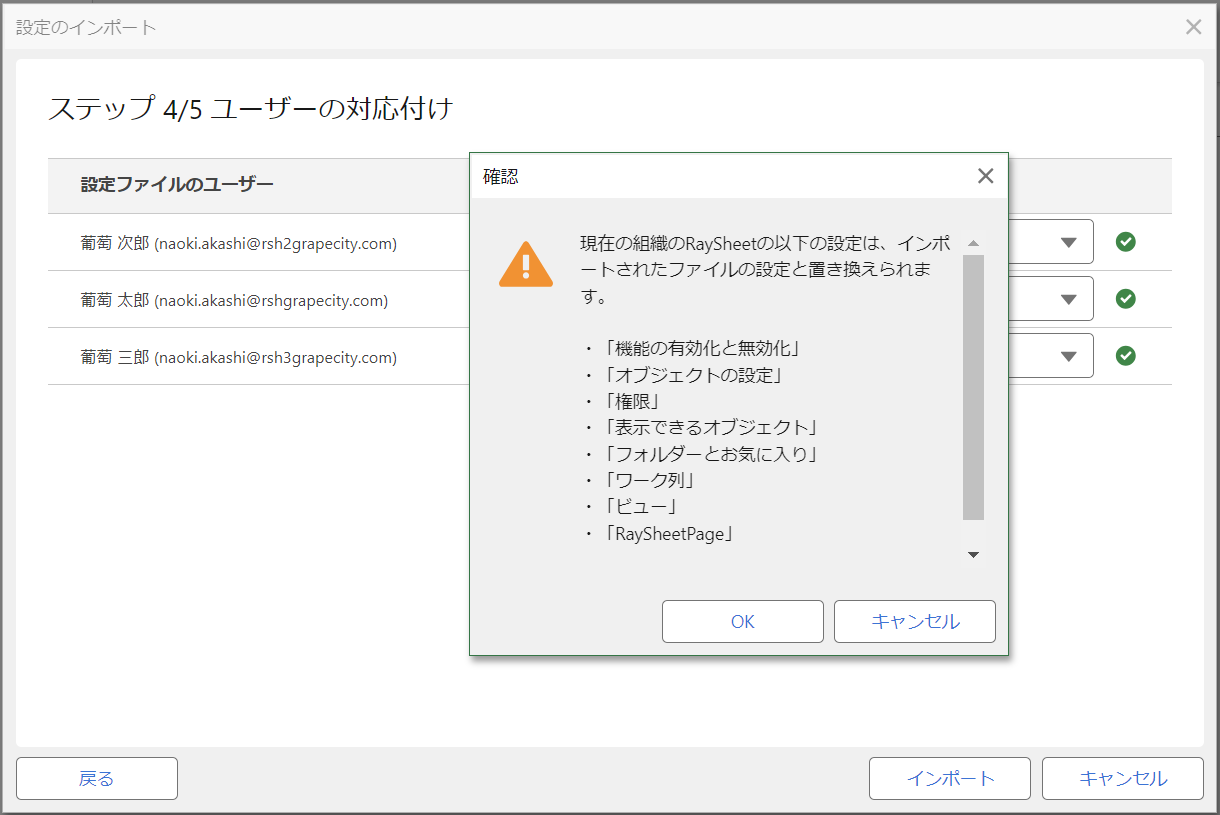Click the scroll up arrow in dialog
The width and height of the screenshot is (1220, 815).
coord(973,243)
